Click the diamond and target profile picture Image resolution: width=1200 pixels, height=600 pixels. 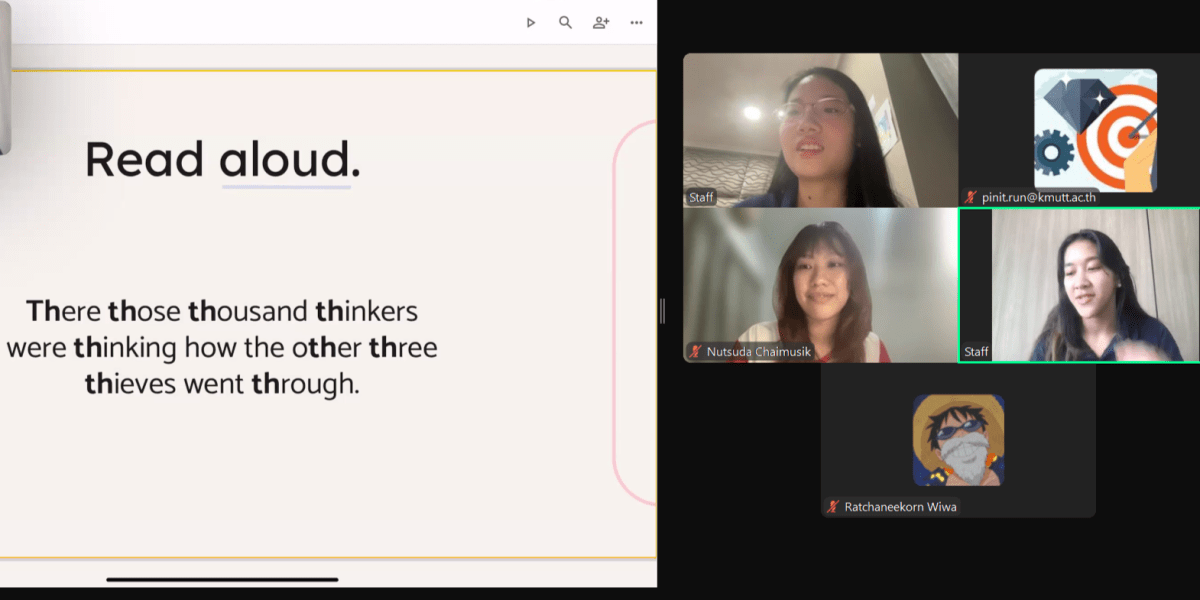click(x=1095, y=128)
